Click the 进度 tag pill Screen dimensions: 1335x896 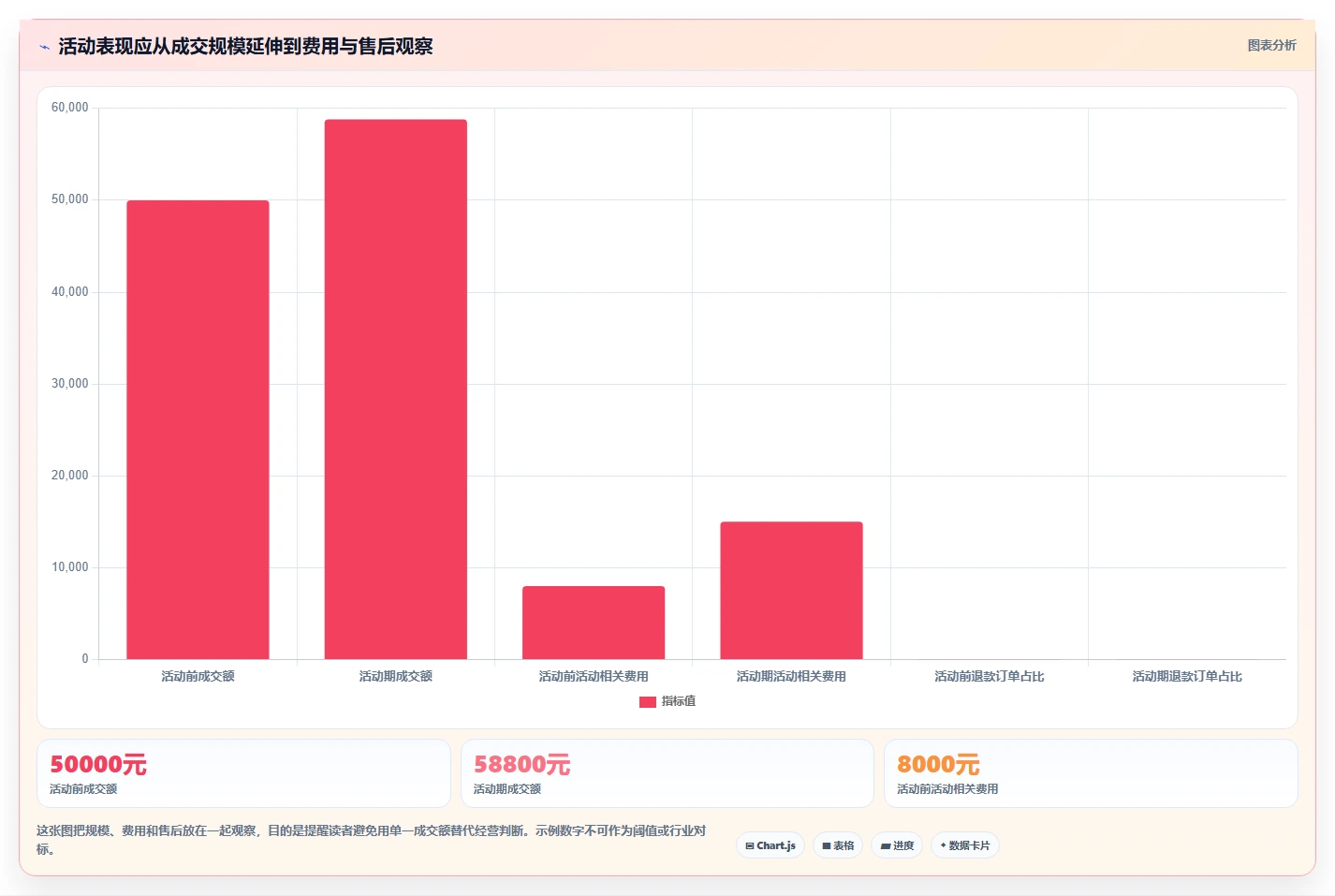point(897,845)
